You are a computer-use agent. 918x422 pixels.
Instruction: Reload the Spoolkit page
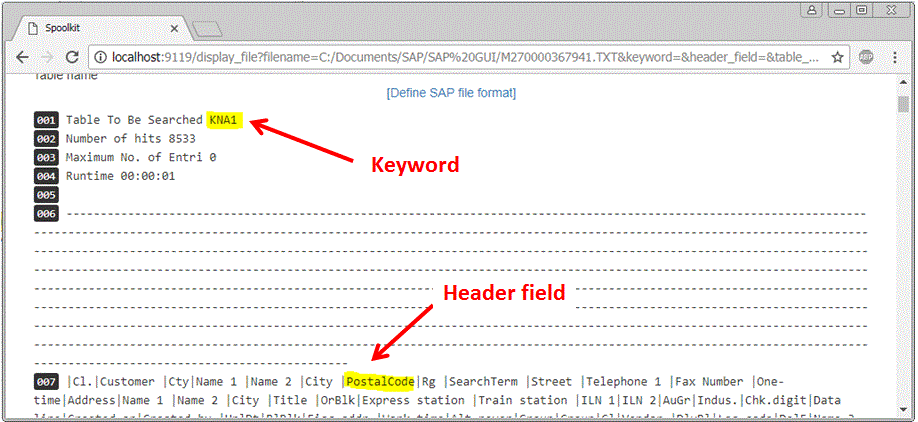72,57
